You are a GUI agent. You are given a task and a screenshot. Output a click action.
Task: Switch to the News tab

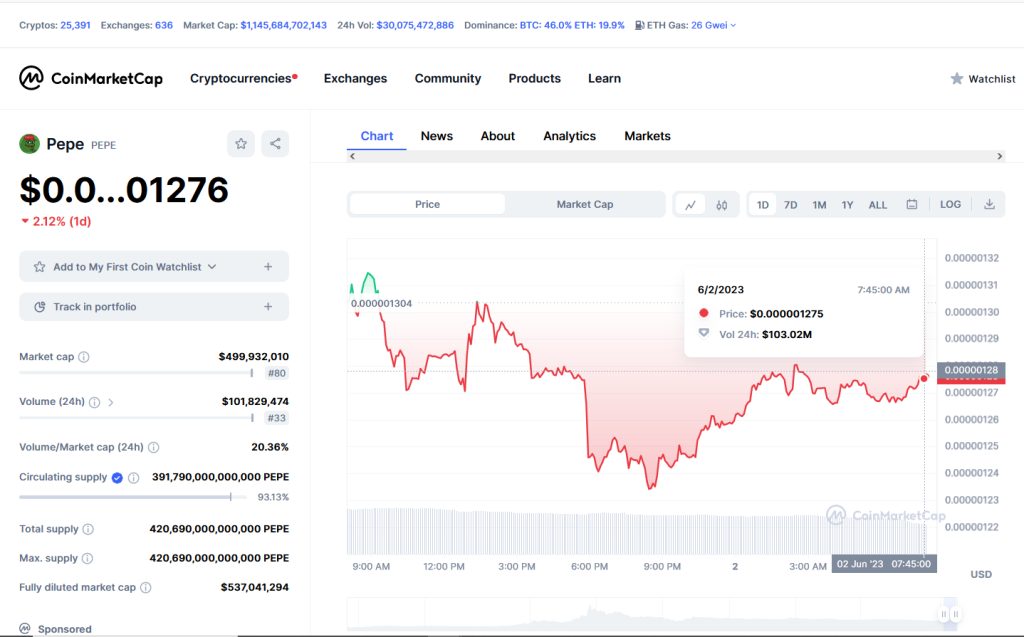(436, 136)
